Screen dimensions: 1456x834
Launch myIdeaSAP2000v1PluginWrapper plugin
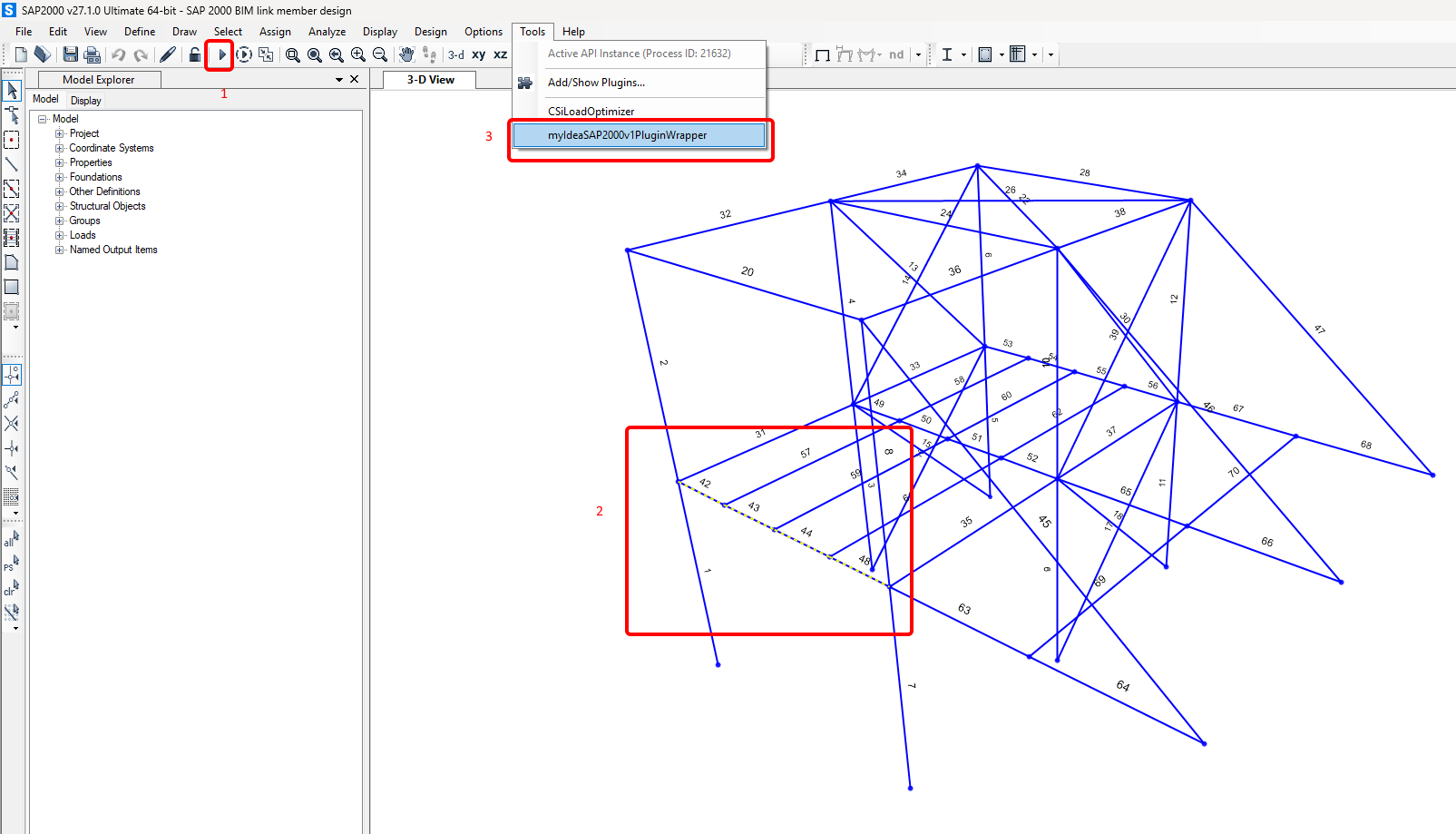point(640,135)
